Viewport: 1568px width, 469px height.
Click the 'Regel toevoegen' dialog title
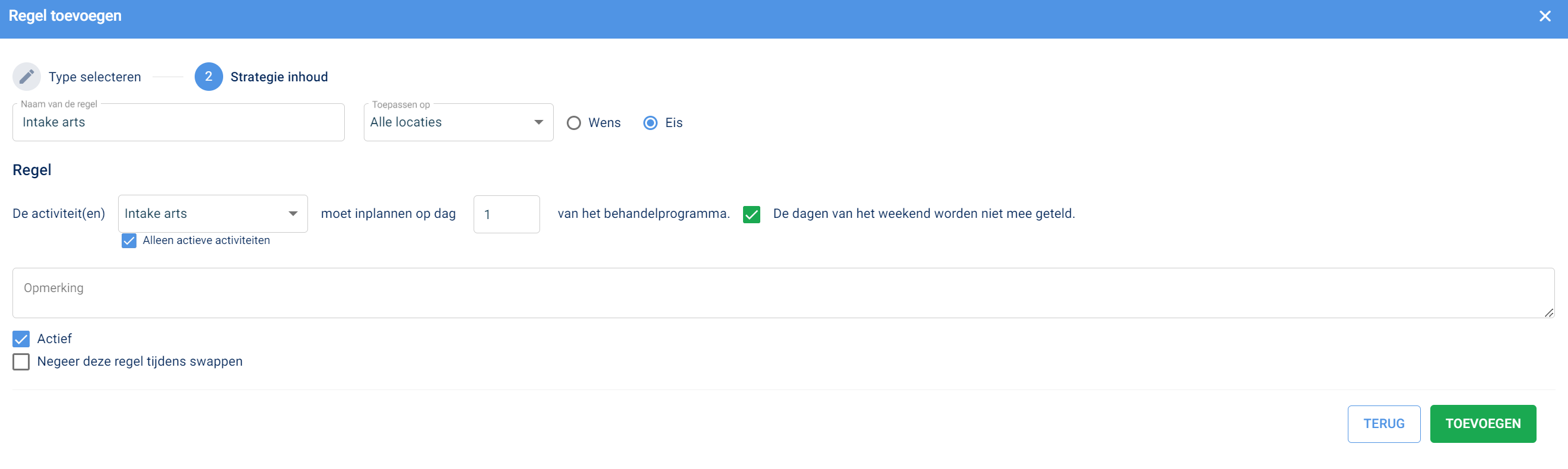pos(65,16)
